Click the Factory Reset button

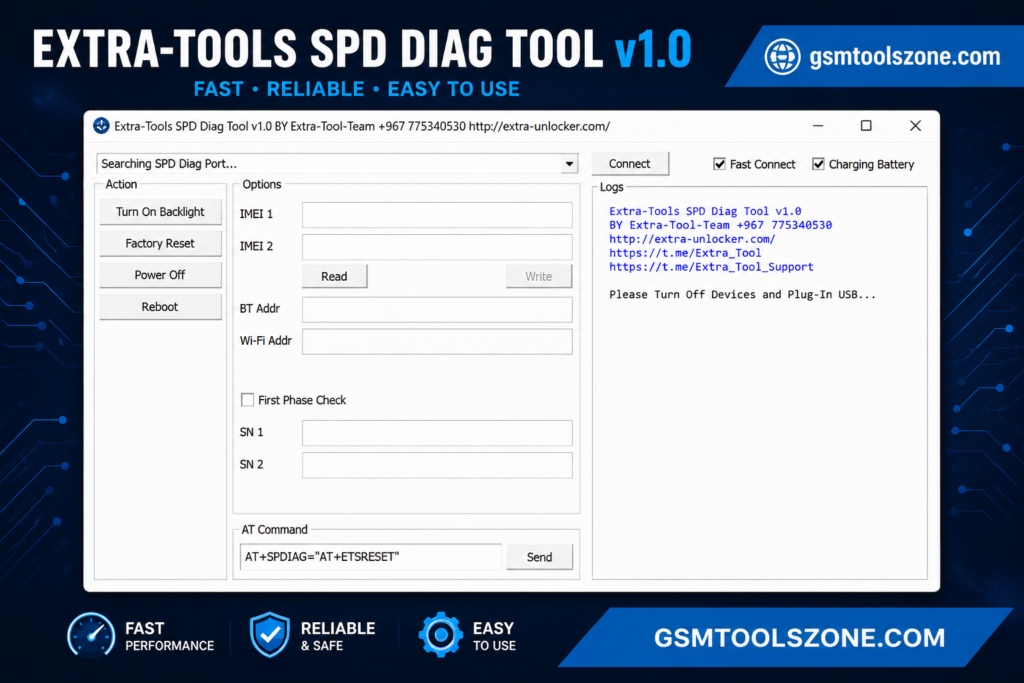click(160, 244)
